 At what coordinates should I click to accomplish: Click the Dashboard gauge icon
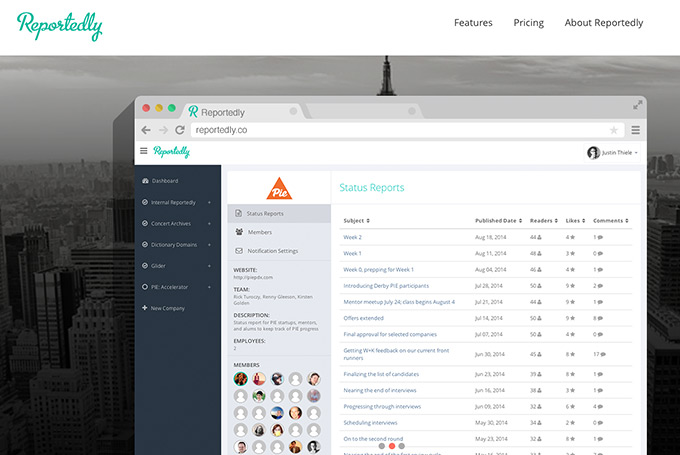click(145, 180)
